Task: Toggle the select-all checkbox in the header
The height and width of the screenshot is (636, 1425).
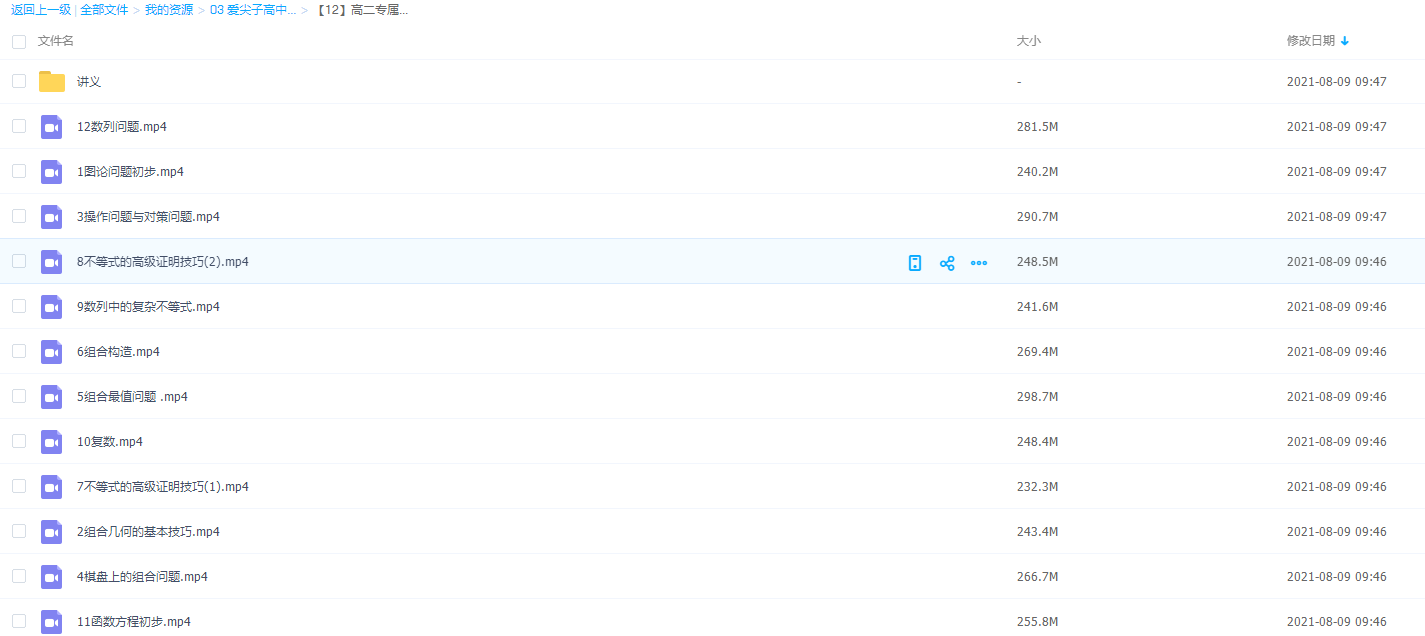Action: coord(19,42)
